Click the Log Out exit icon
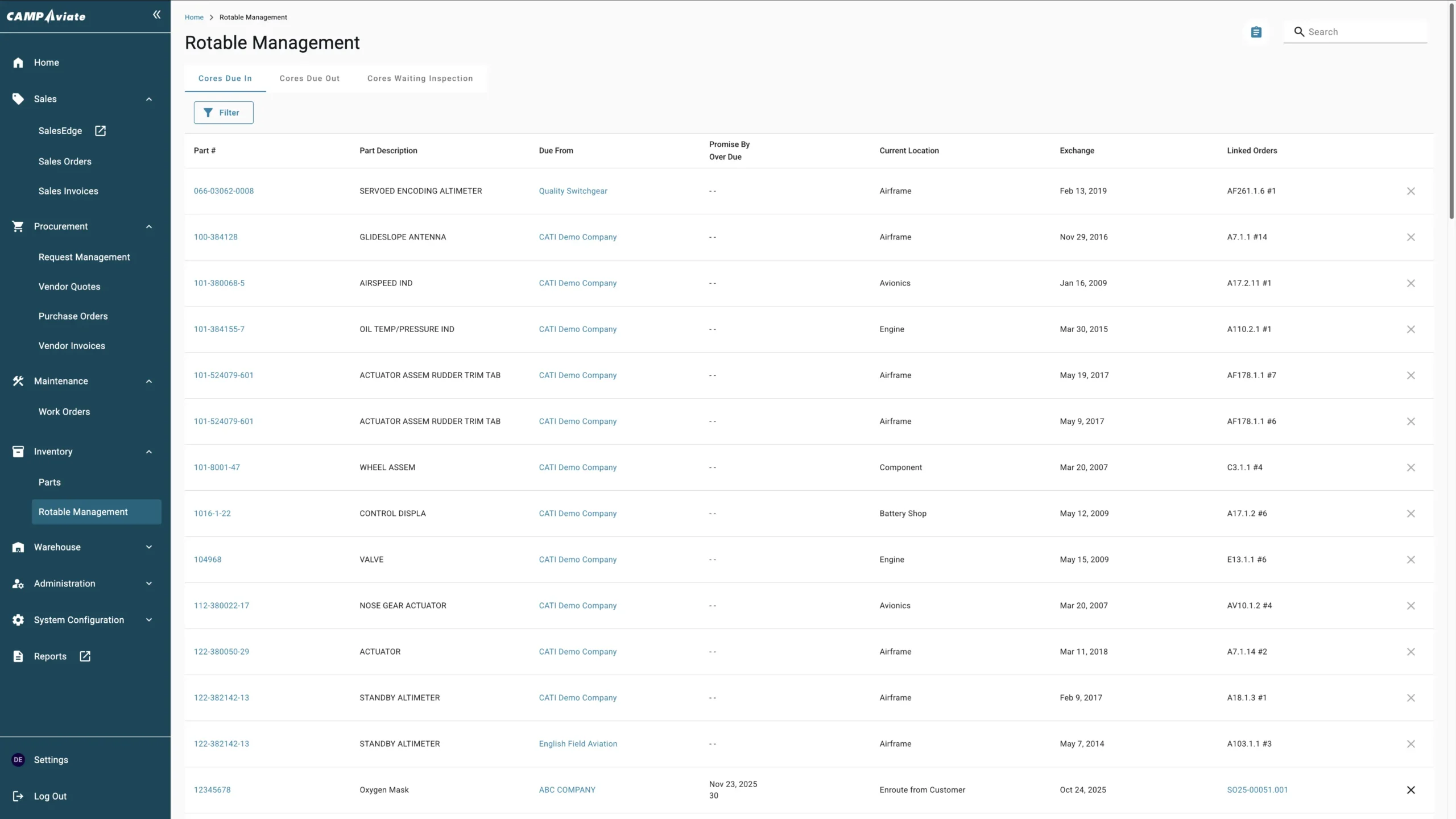1456x819 pixels. pos(18,796)
